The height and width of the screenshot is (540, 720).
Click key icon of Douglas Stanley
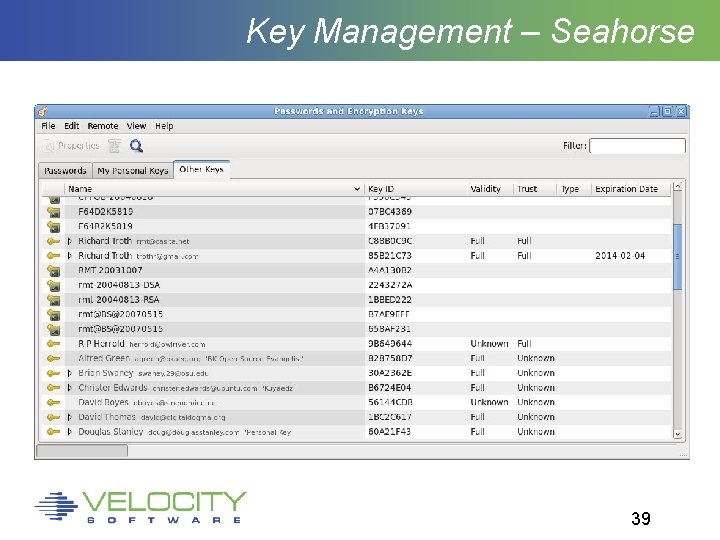click(x=54, y=432)
